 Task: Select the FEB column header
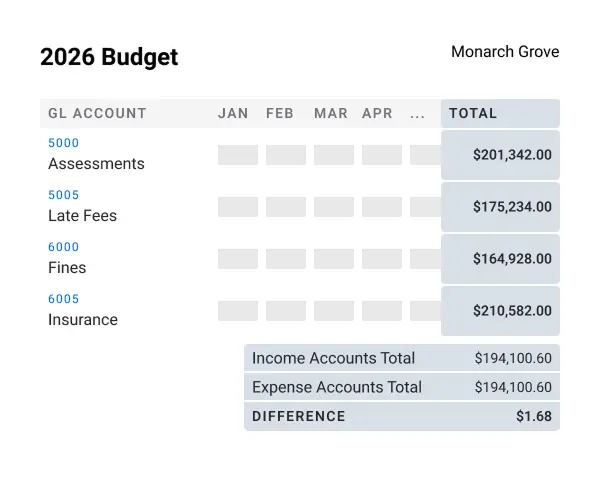pos(280,114)
